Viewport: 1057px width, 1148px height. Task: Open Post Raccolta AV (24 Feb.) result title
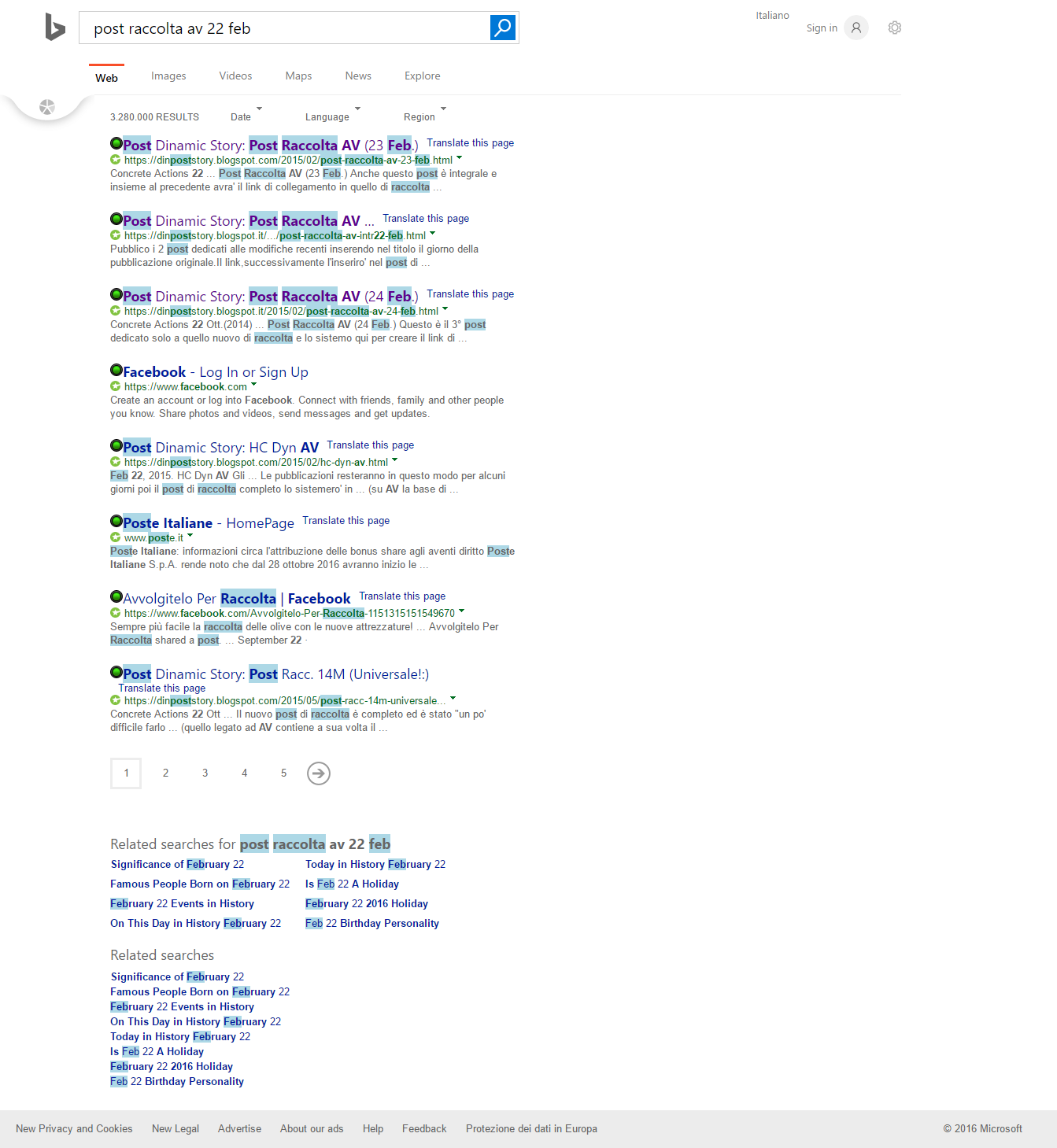[271, 297]
